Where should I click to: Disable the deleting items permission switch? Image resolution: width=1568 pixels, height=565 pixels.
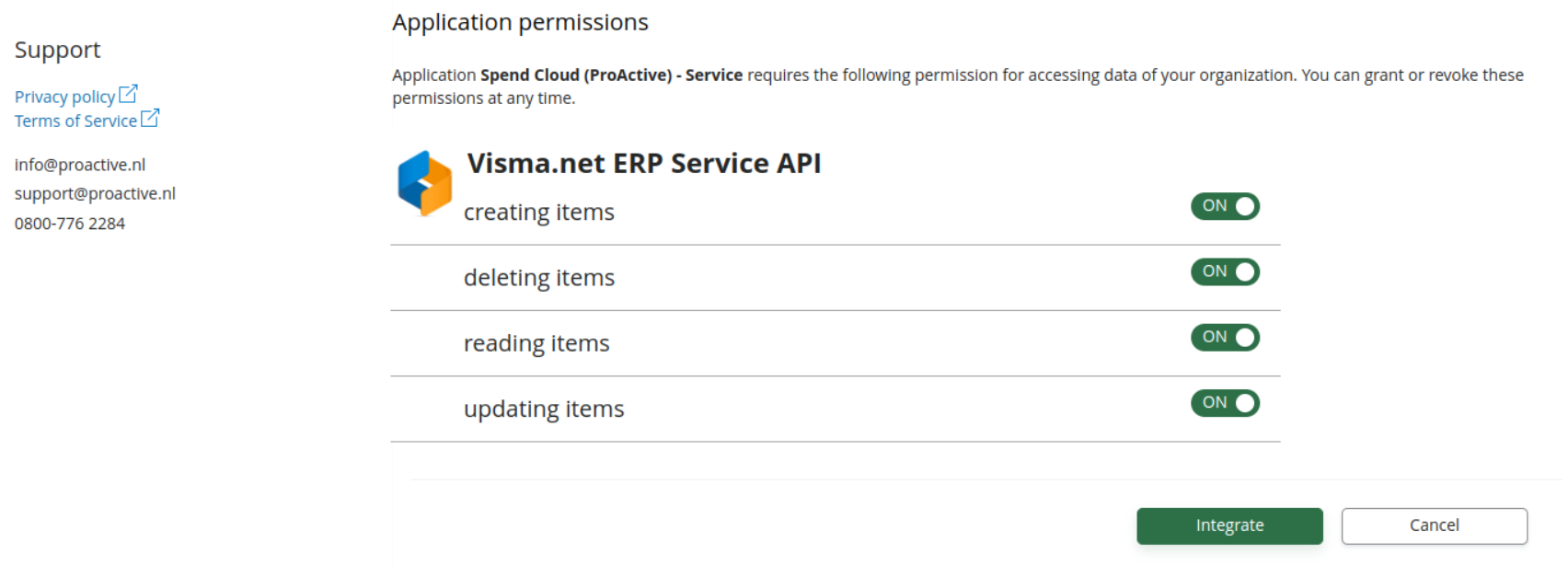(1225, 271)
